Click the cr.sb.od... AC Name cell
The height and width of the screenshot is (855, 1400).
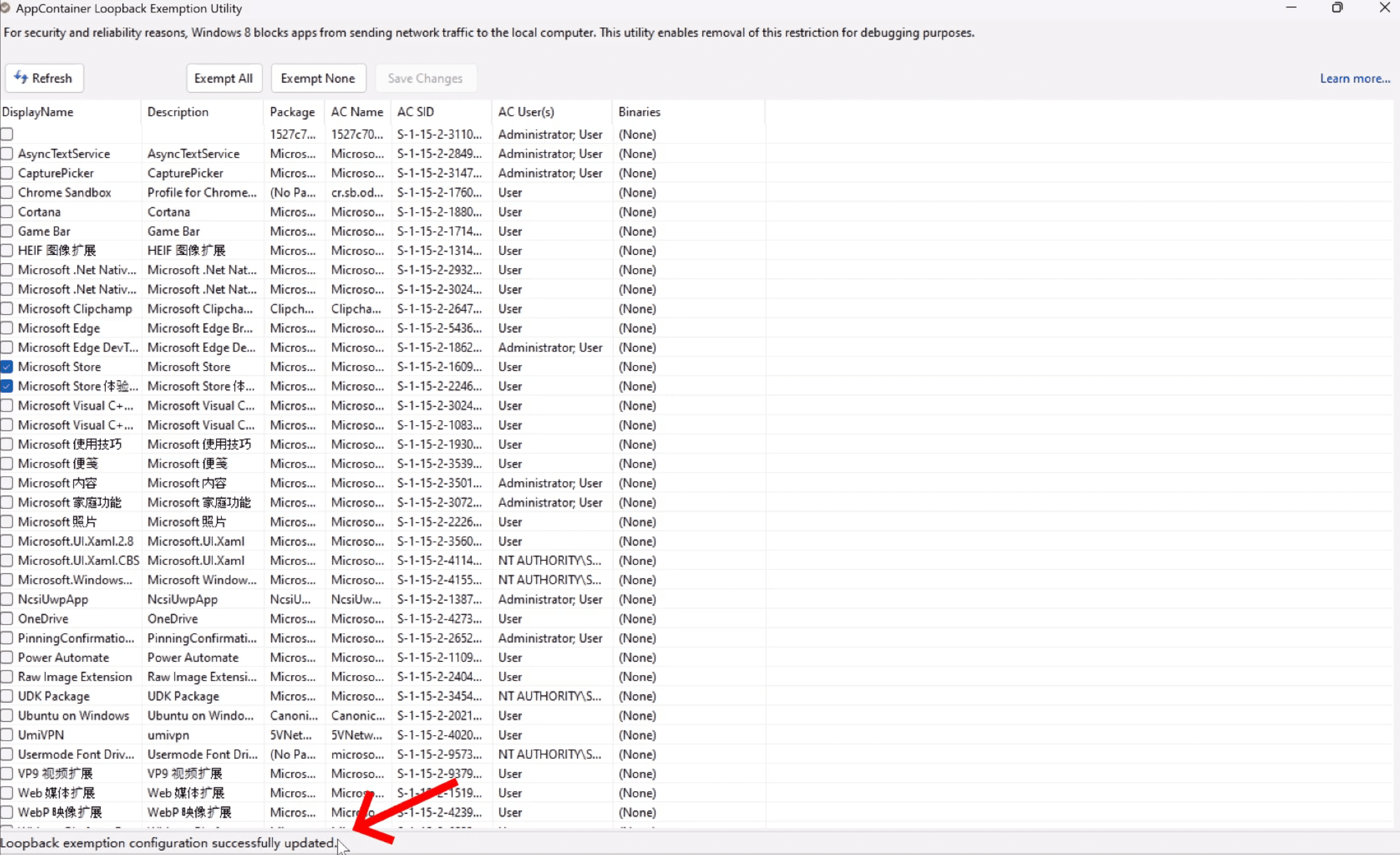click(357, 192)
